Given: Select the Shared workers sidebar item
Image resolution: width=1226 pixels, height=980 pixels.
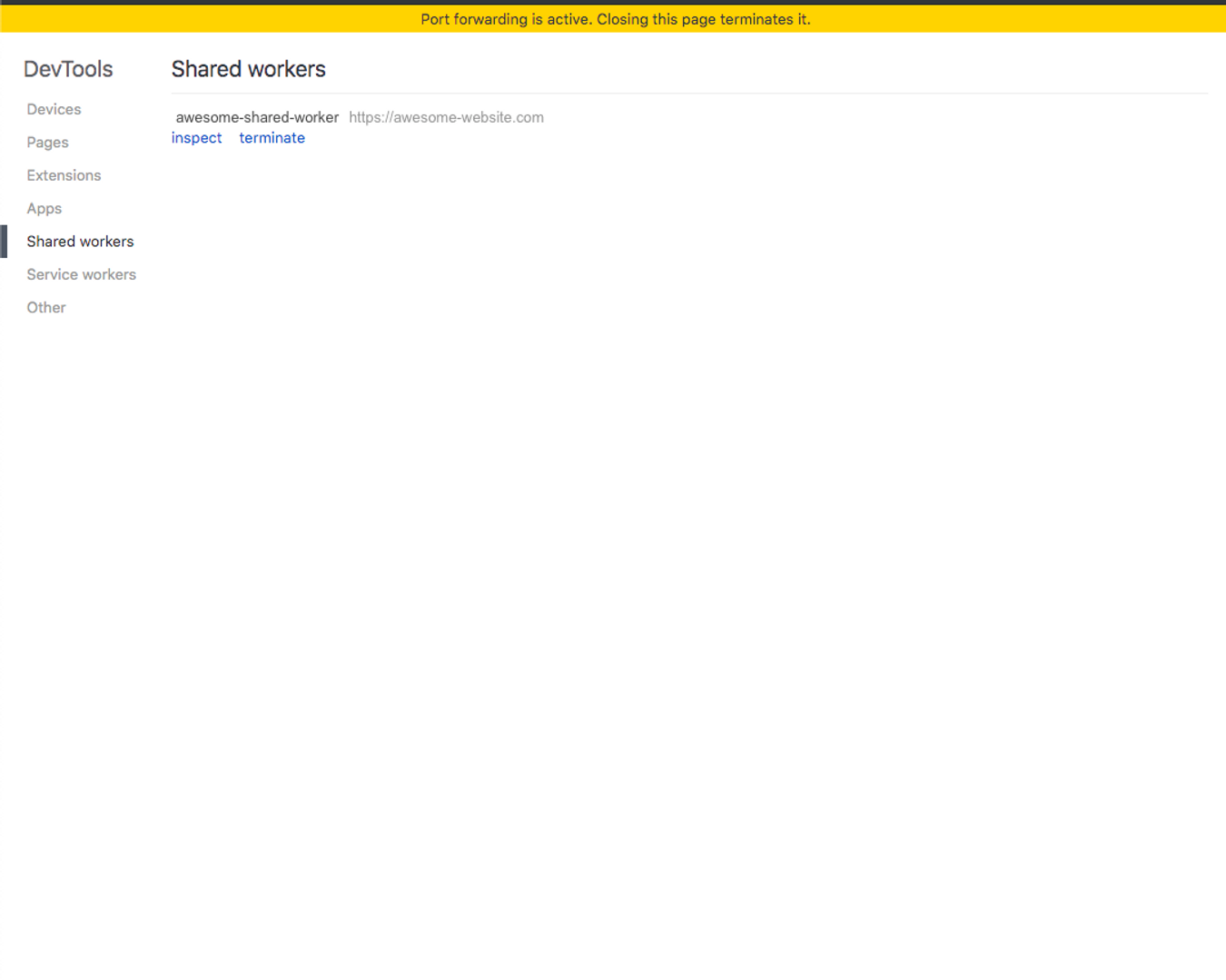Looking at the screenshot, I should click(80, 242).
